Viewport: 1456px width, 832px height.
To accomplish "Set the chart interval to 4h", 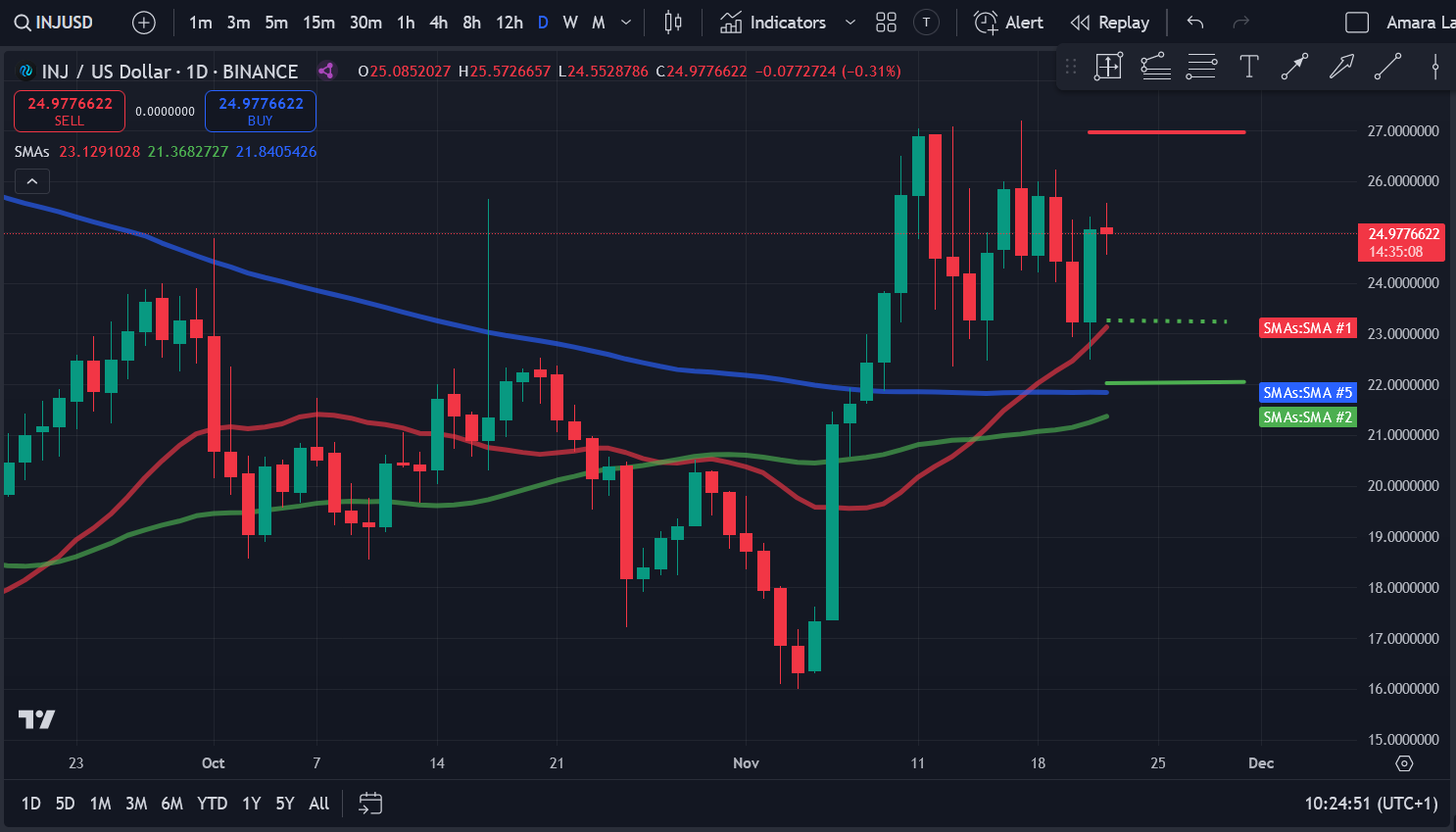I will click(x=439, y=23).
